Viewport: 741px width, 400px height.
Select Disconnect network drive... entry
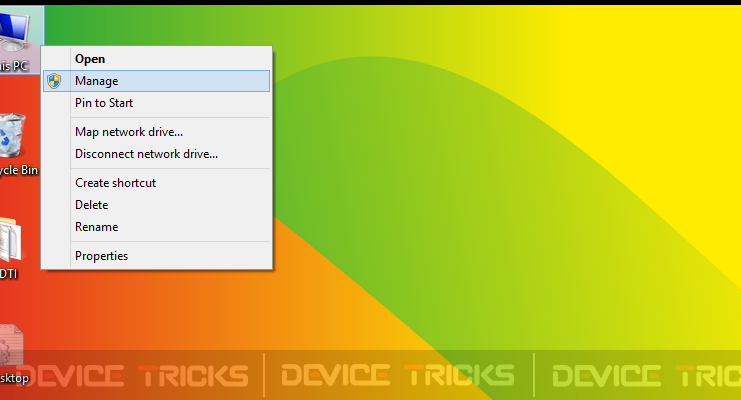[x=156, y=154]
